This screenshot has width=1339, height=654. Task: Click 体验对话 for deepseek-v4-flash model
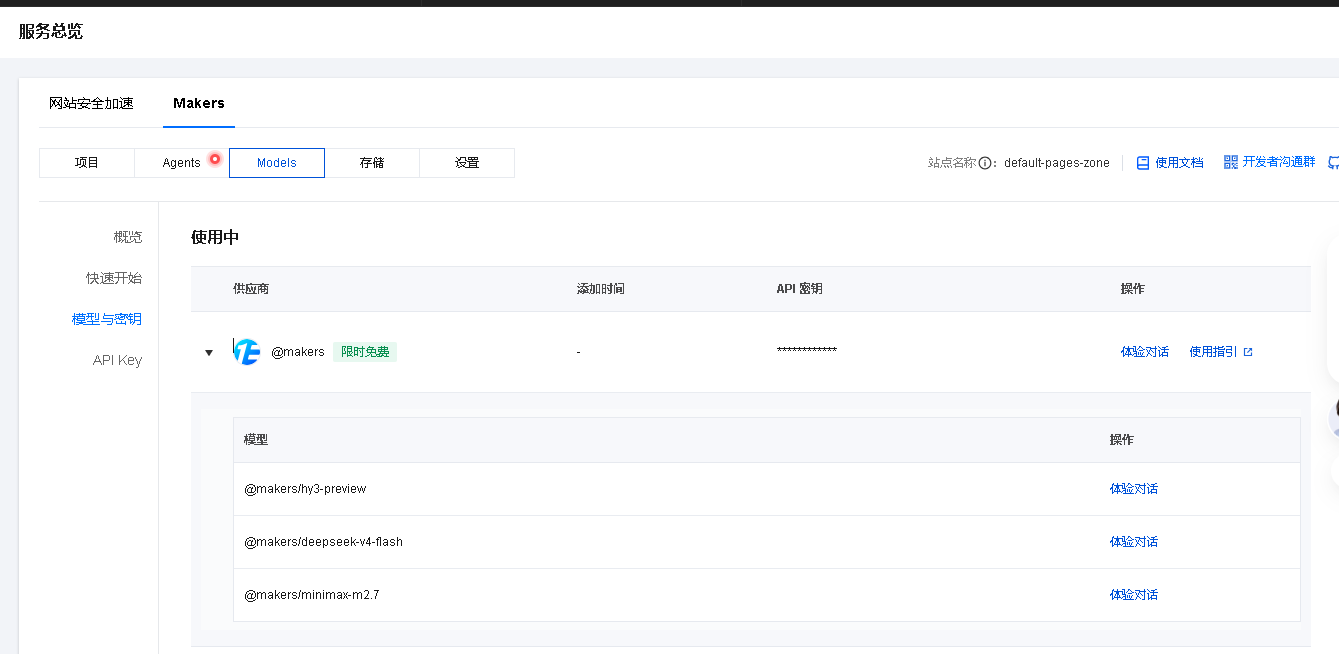(1134, 542)
